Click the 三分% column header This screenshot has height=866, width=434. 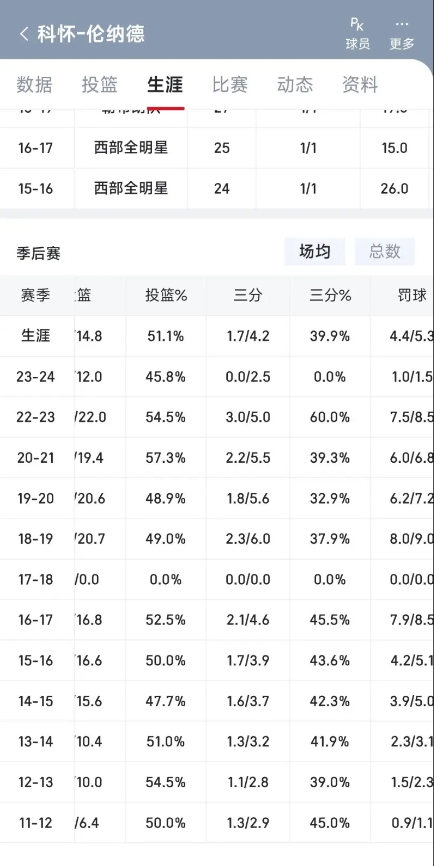(330, 295)
